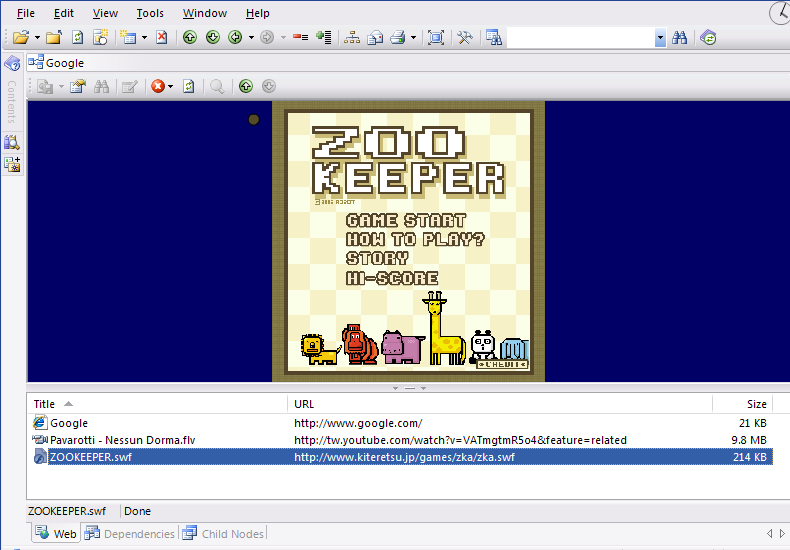Click the new document icon with sparkle

[100, 37]
